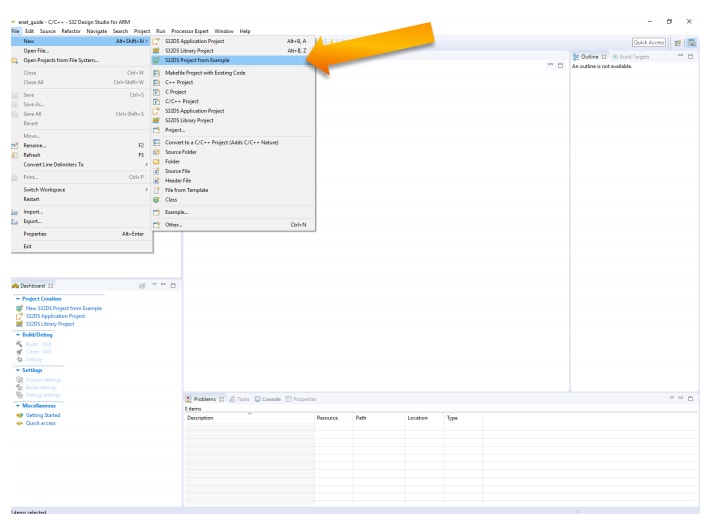707x520 pixels.
Task: Click the Getting Started icon in Dashboard
Action: click(18, 415)
